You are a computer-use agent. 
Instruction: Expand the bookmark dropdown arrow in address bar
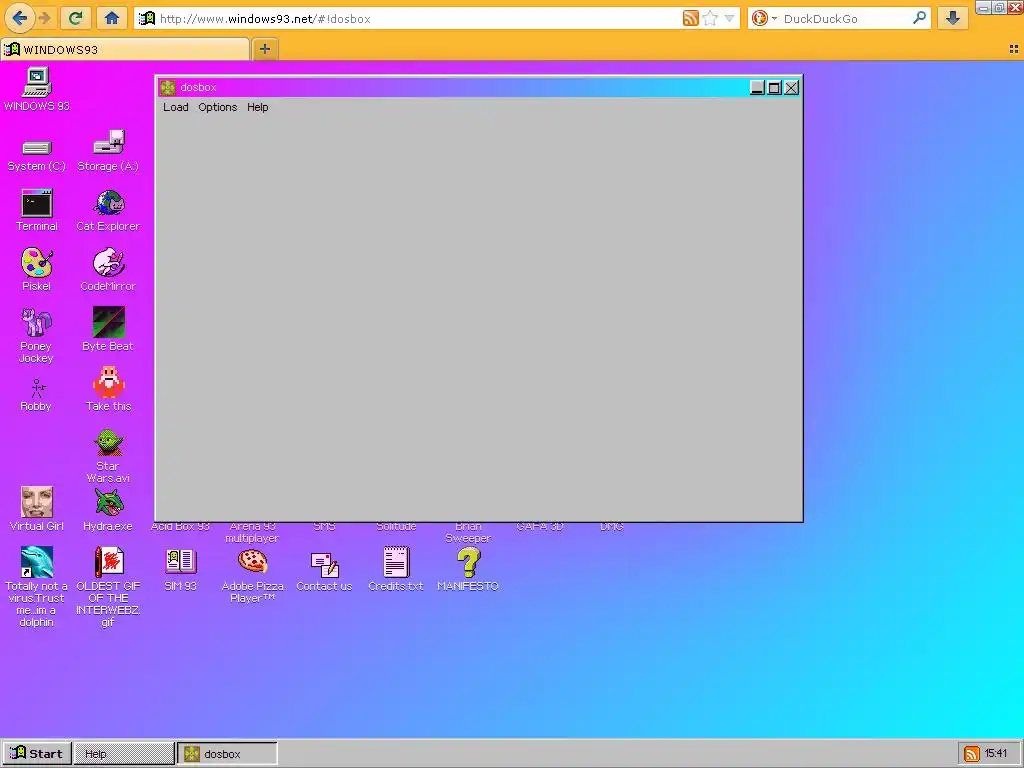coord(729,18)
